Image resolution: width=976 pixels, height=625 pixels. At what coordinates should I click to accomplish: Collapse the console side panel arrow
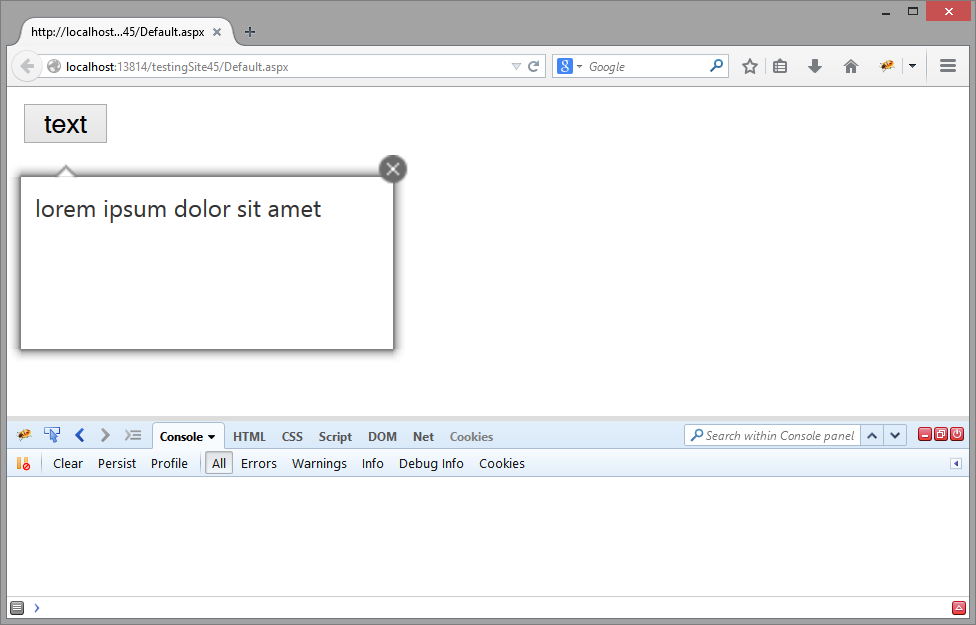tap(956, 464)
